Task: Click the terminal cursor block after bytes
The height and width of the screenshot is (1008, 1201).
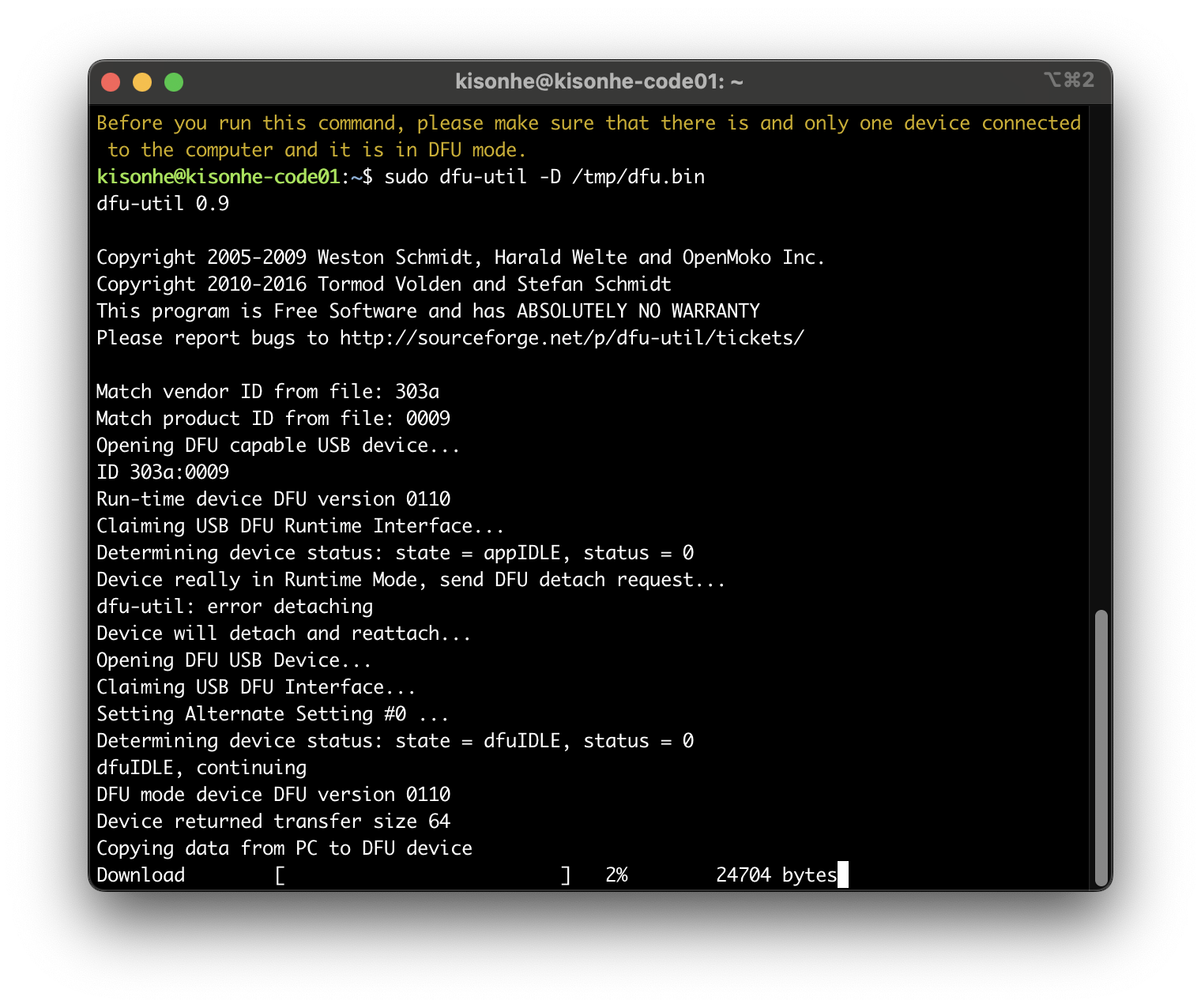Action: coord(843,874)
